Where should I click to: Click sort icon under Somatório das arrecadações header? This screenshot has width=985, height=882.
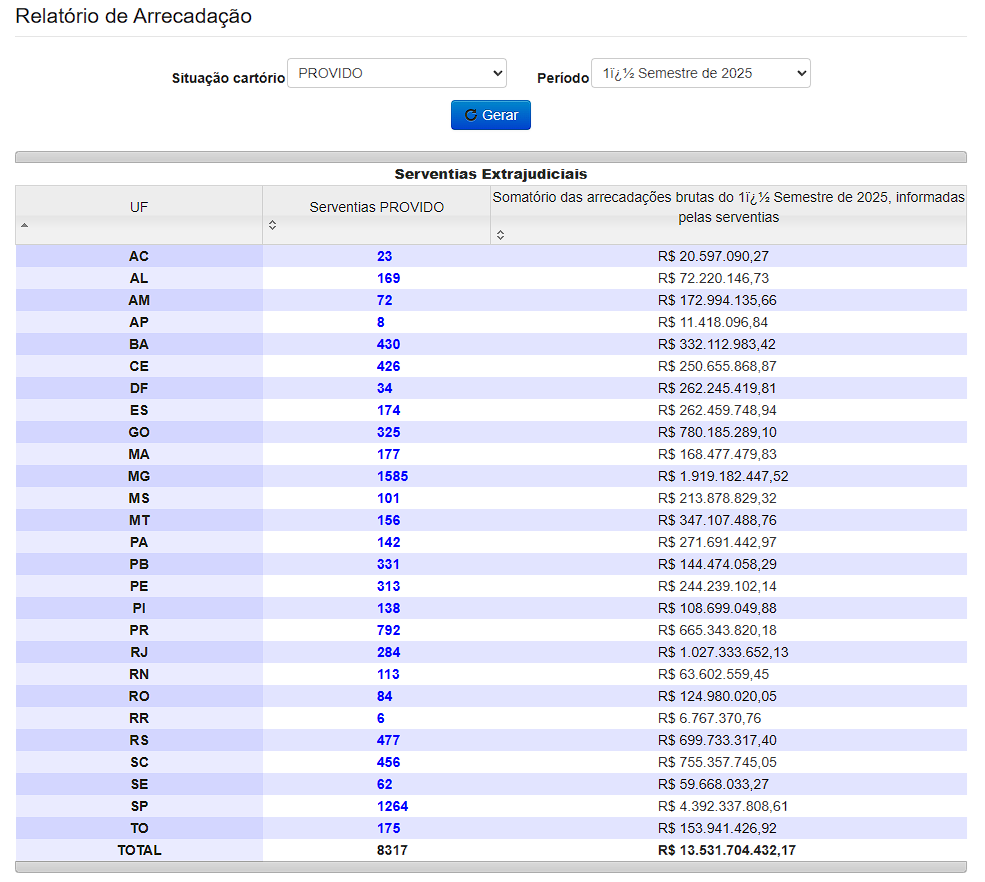pyautogui.click(x=500, y=235)
